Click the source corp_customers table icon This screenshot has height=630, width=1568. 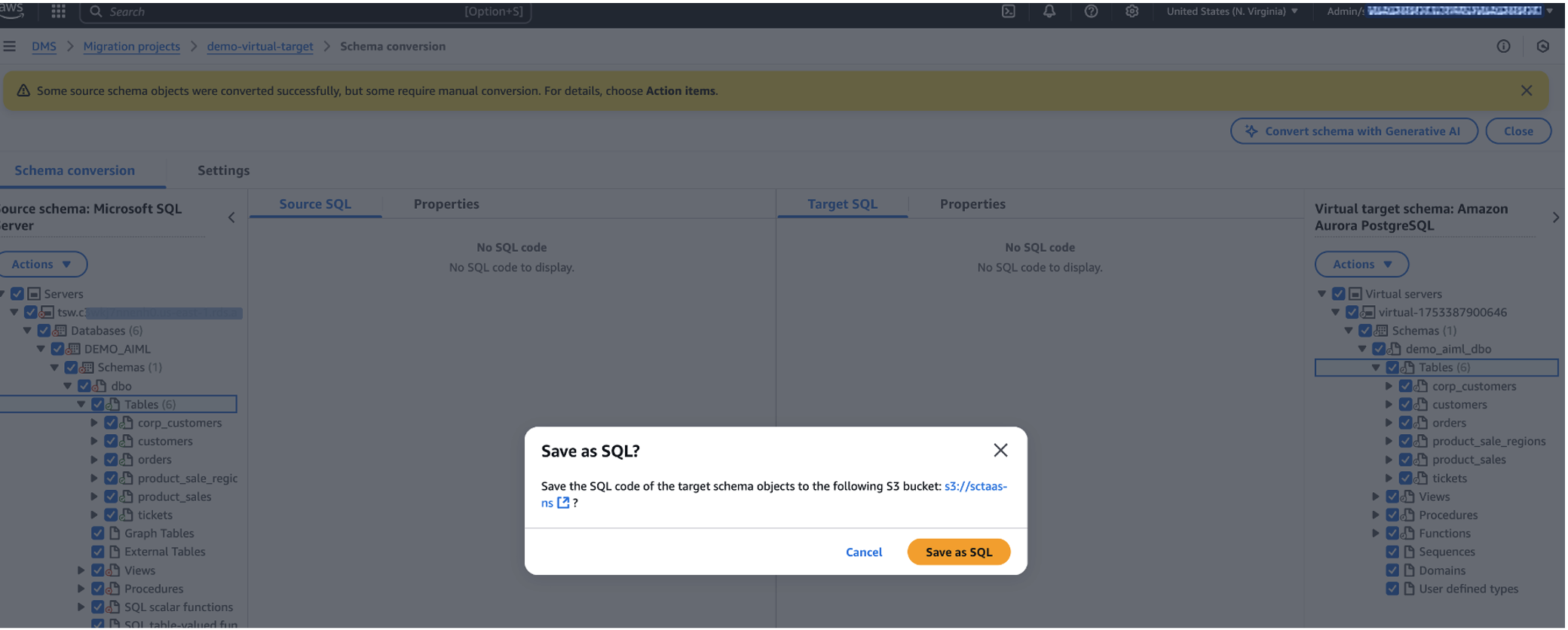[127, 423]
